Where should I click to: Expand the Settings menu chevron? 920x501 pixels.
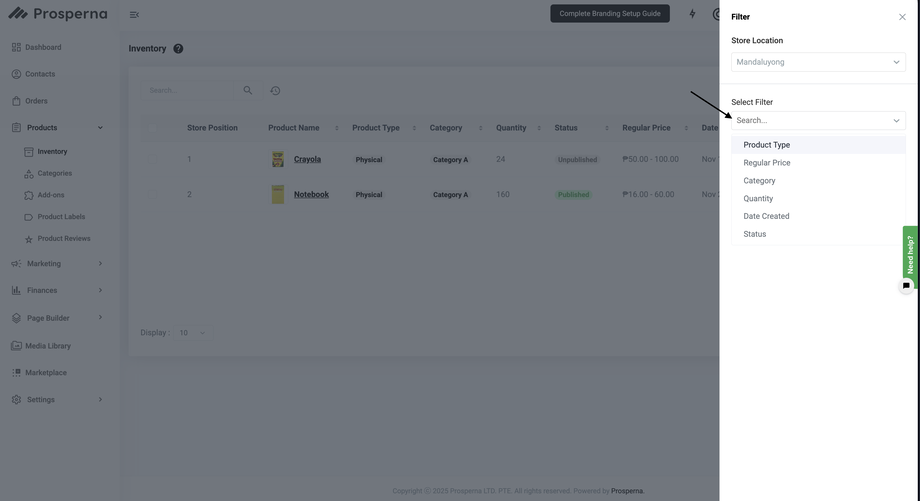tap(100, 400)
